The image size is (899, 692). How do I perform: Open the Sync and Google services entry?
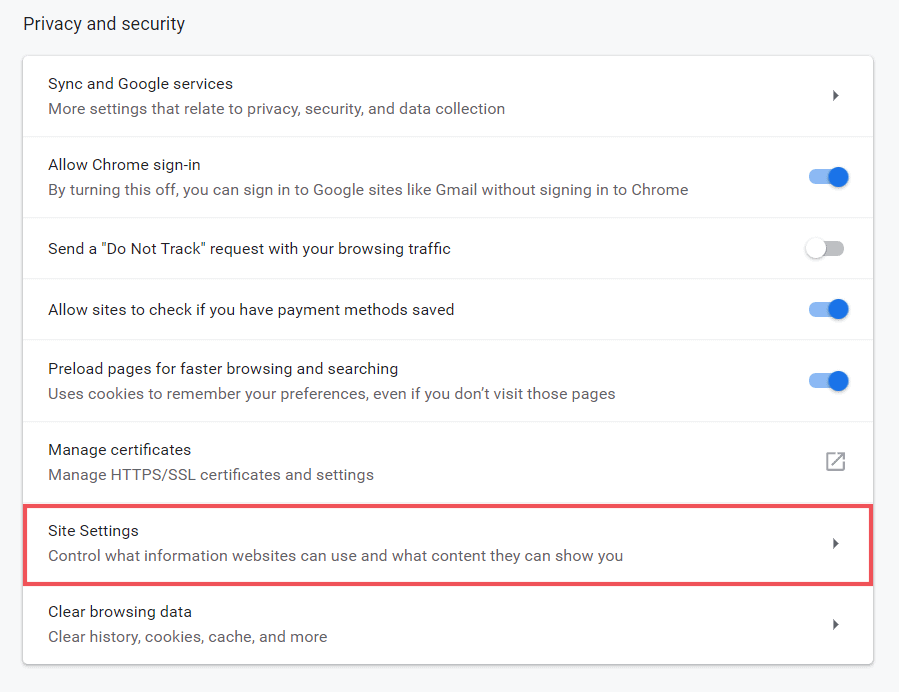tap(140, 84)
